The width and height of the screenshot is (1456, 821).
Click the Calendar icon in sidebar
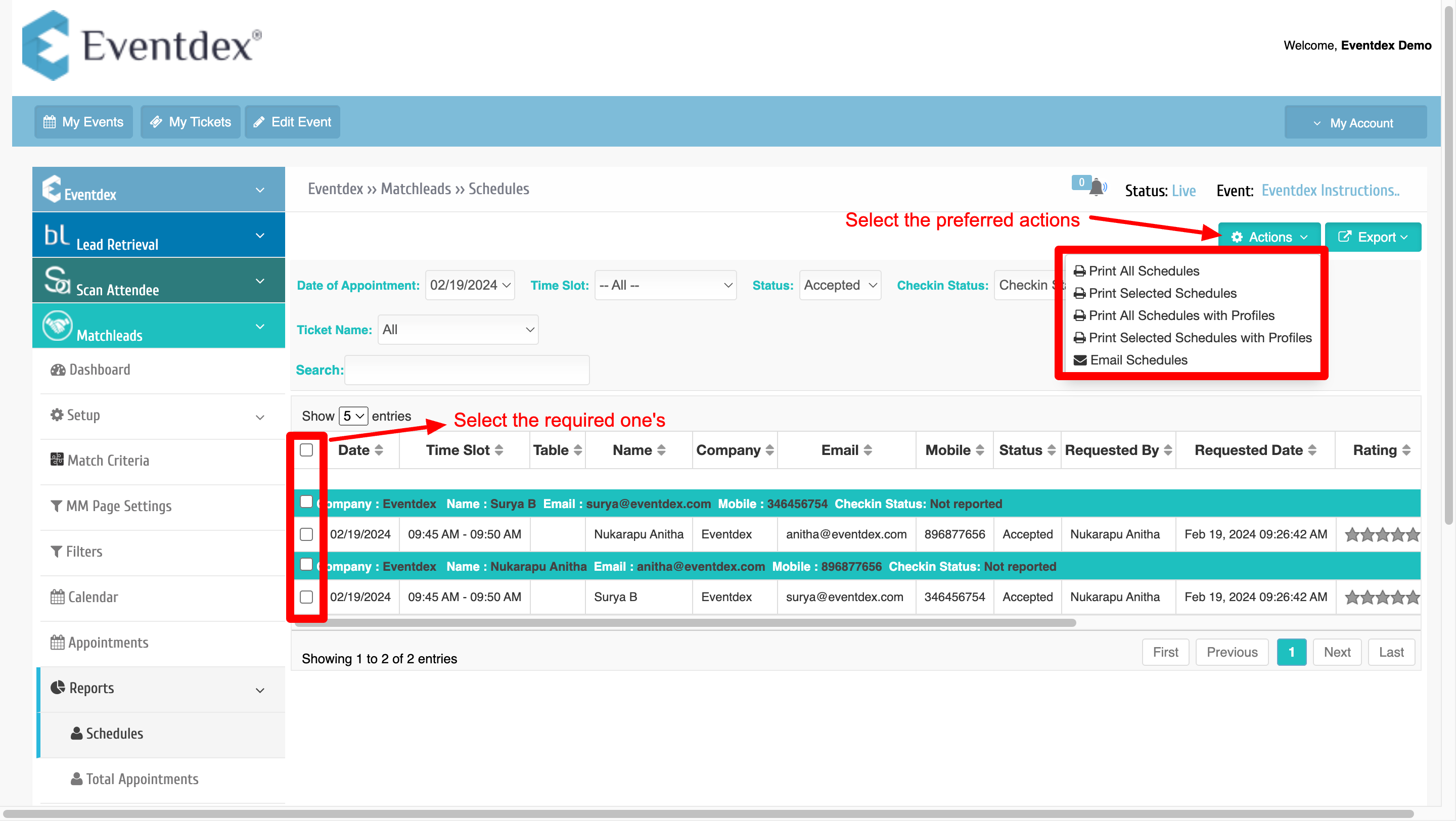point(57,597)
